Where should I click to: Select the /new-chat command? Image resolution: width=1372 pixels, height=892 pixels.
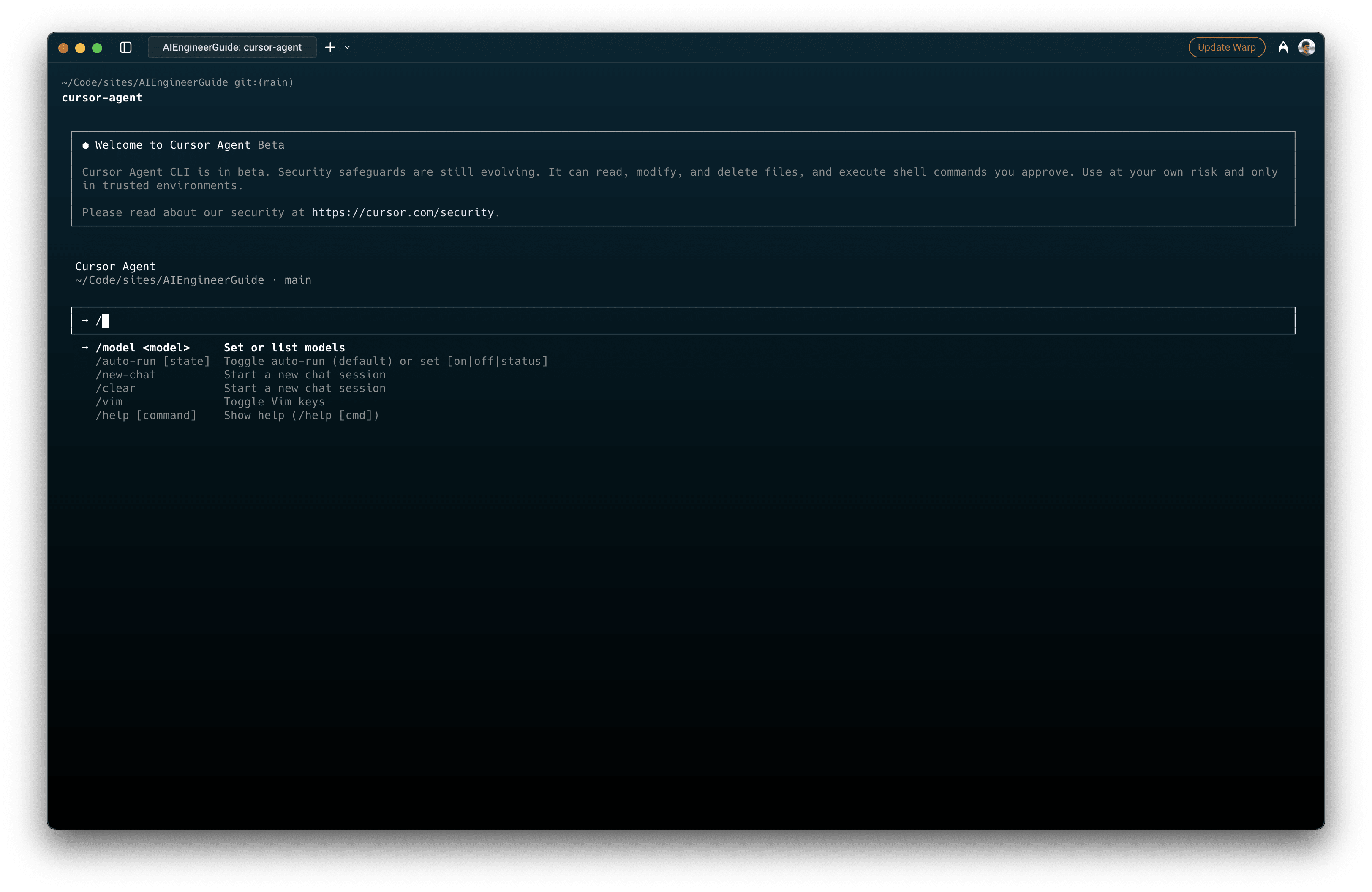pyautogui.click(x=126, y=375)
